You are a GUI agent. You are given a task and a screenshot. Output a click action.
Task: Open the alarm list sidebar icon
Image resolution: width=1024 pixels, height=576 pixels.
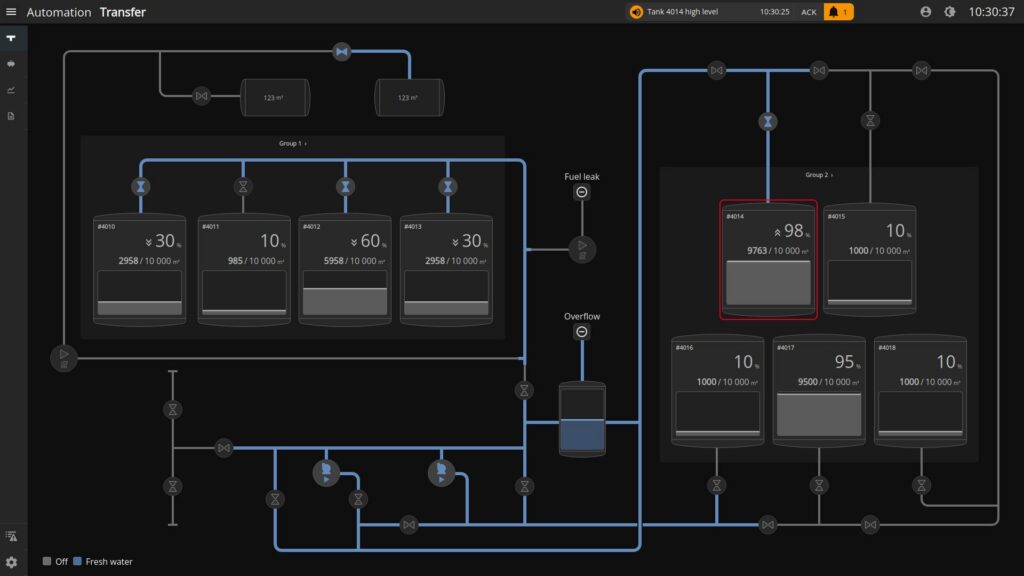[x=11, y=536]
